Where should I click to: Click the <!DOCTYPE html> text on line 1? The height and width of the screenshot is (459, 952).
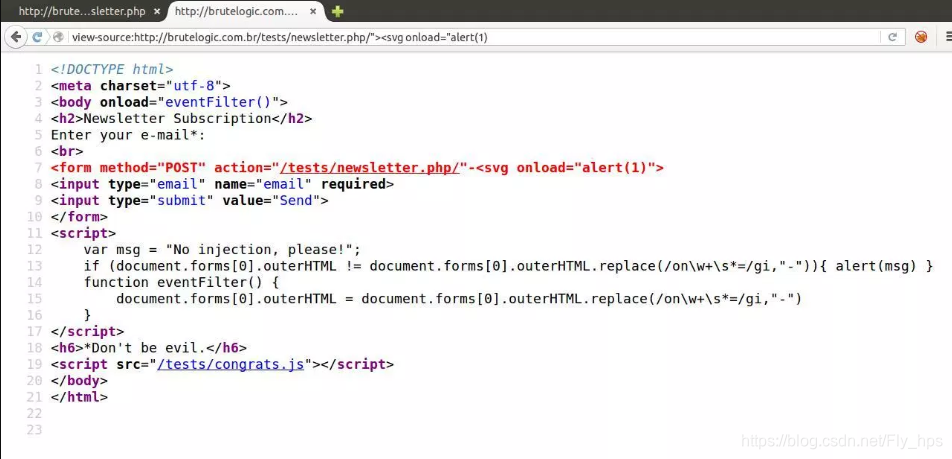112,69
